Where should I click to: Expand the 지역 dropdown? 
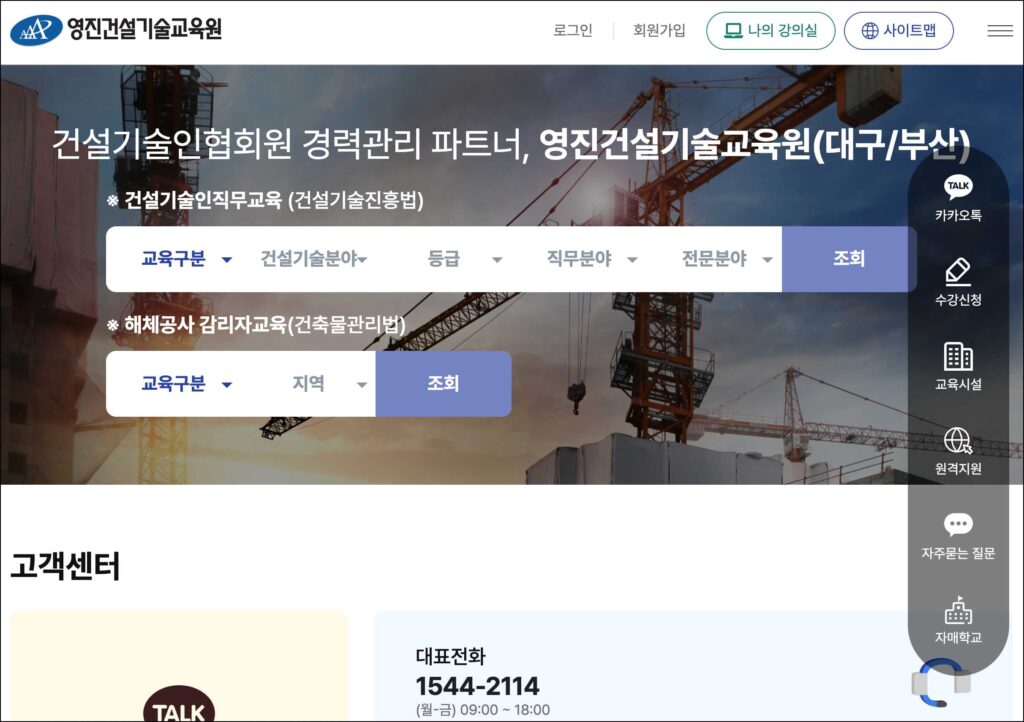click(329, 384)
